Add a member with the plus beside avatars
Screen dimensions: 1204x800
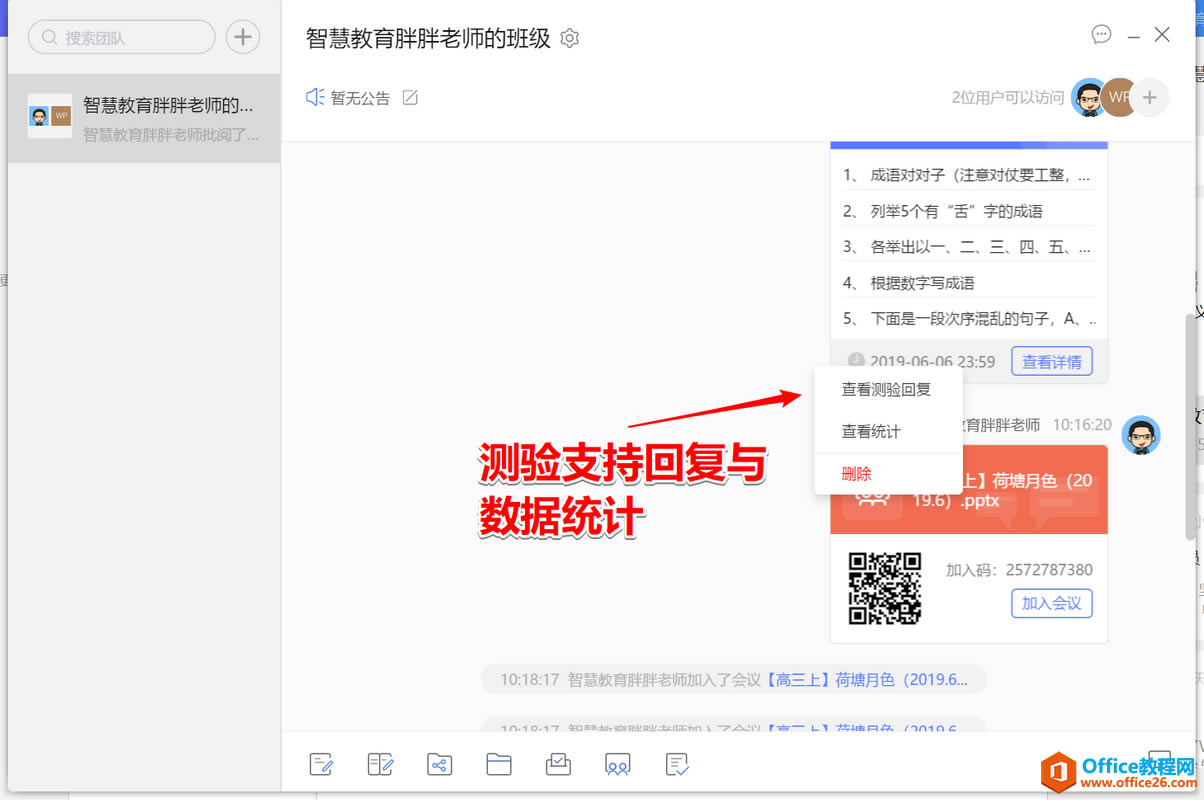1150,98
